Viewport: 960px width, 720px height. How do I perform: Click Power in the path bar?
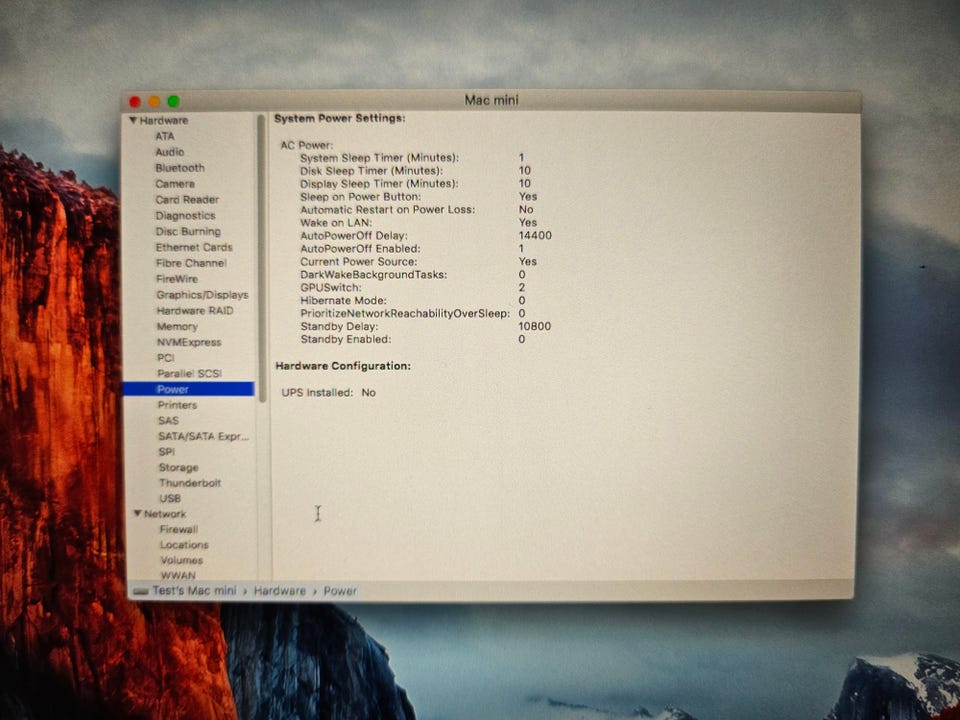[x=340, y=591]
